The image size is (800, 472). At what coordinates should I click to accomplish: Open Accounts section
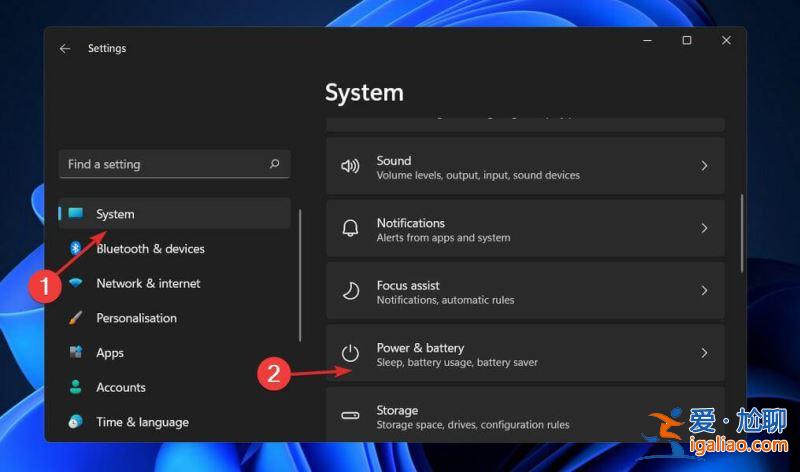coord(174,387)
